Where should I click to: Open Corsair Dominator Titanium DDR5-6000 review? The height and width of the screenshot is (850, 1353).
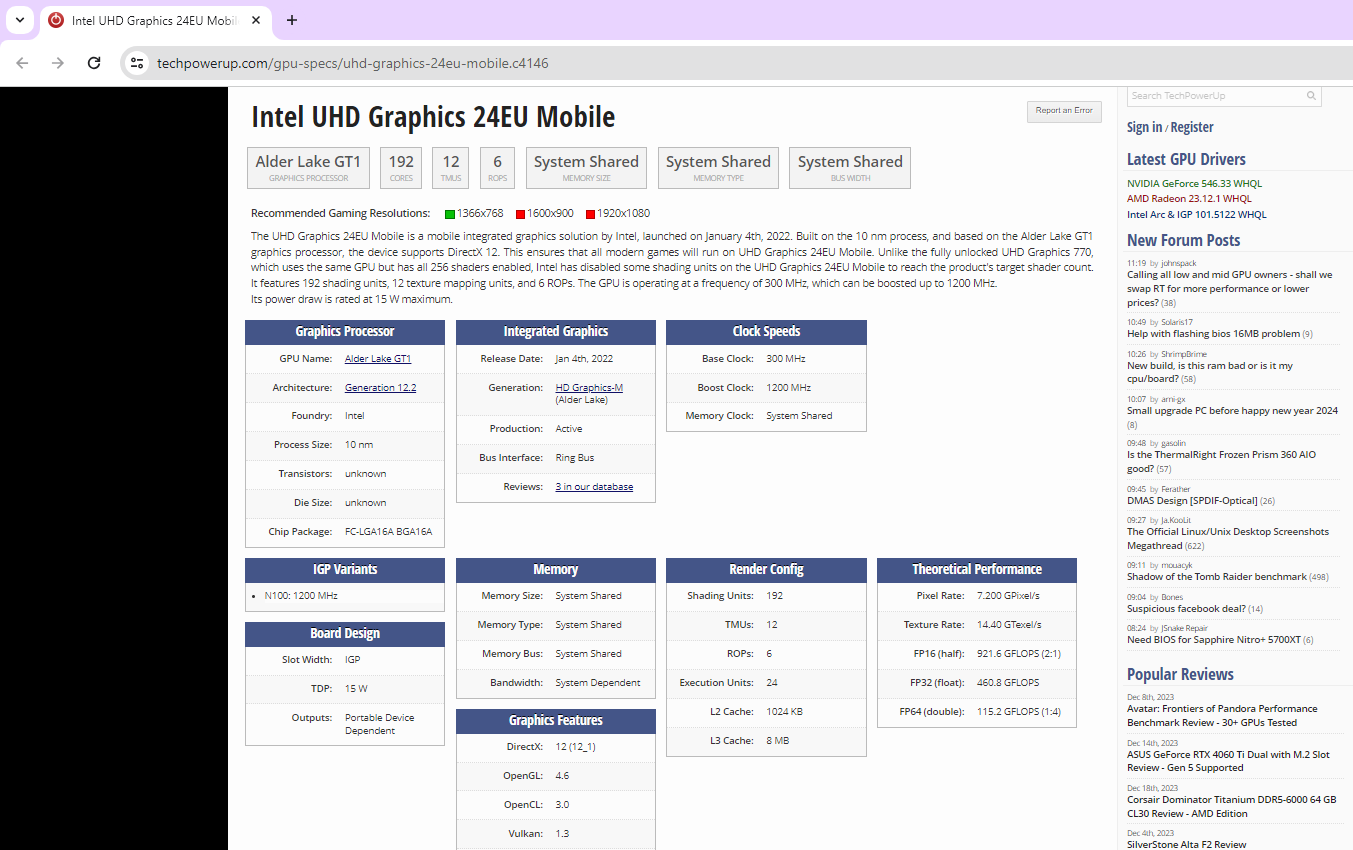(1231, 807)
